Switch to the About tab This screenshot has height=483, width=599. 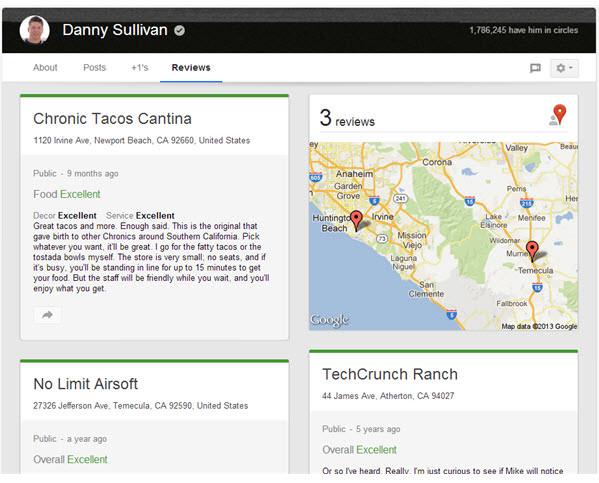pyautogui.click(x=45, y=68)
